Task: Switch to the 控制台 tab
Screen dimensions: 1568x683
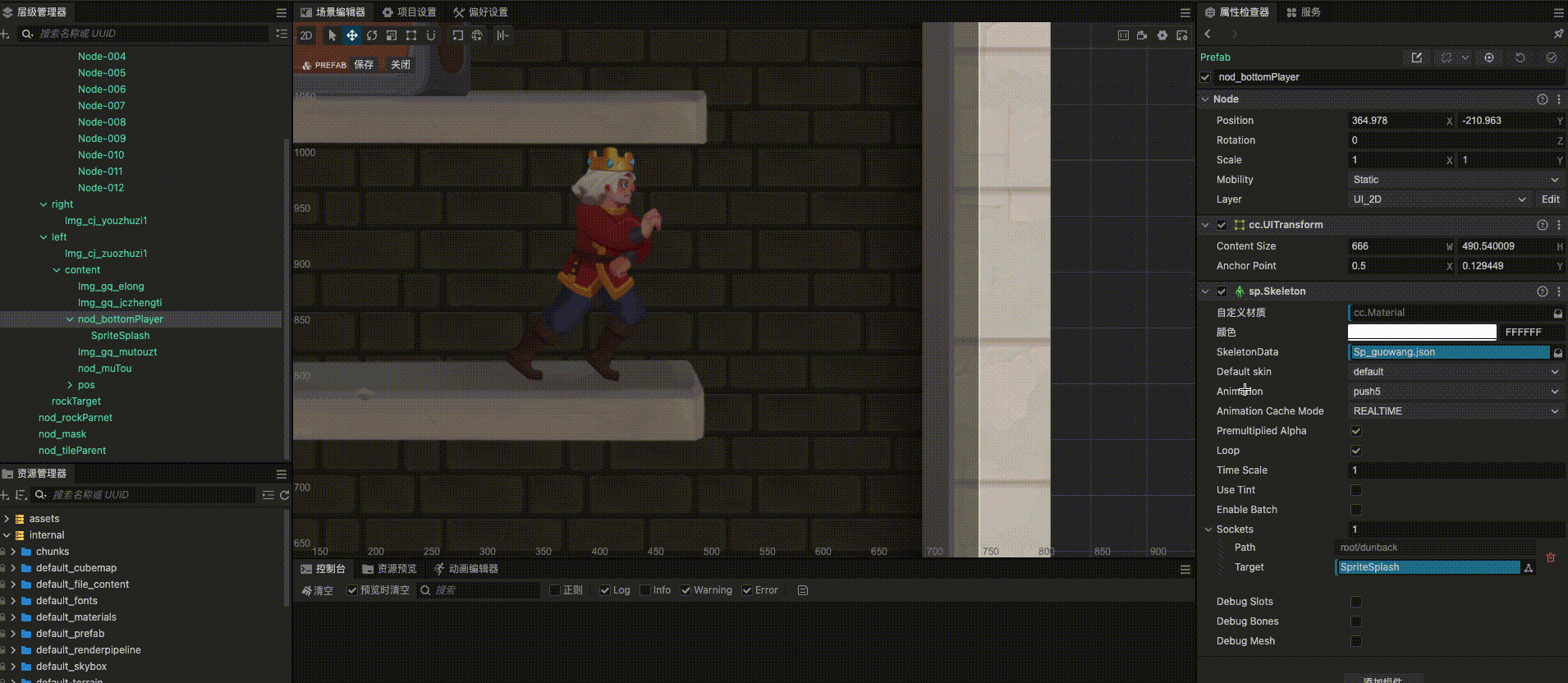Action: (323, 569)
